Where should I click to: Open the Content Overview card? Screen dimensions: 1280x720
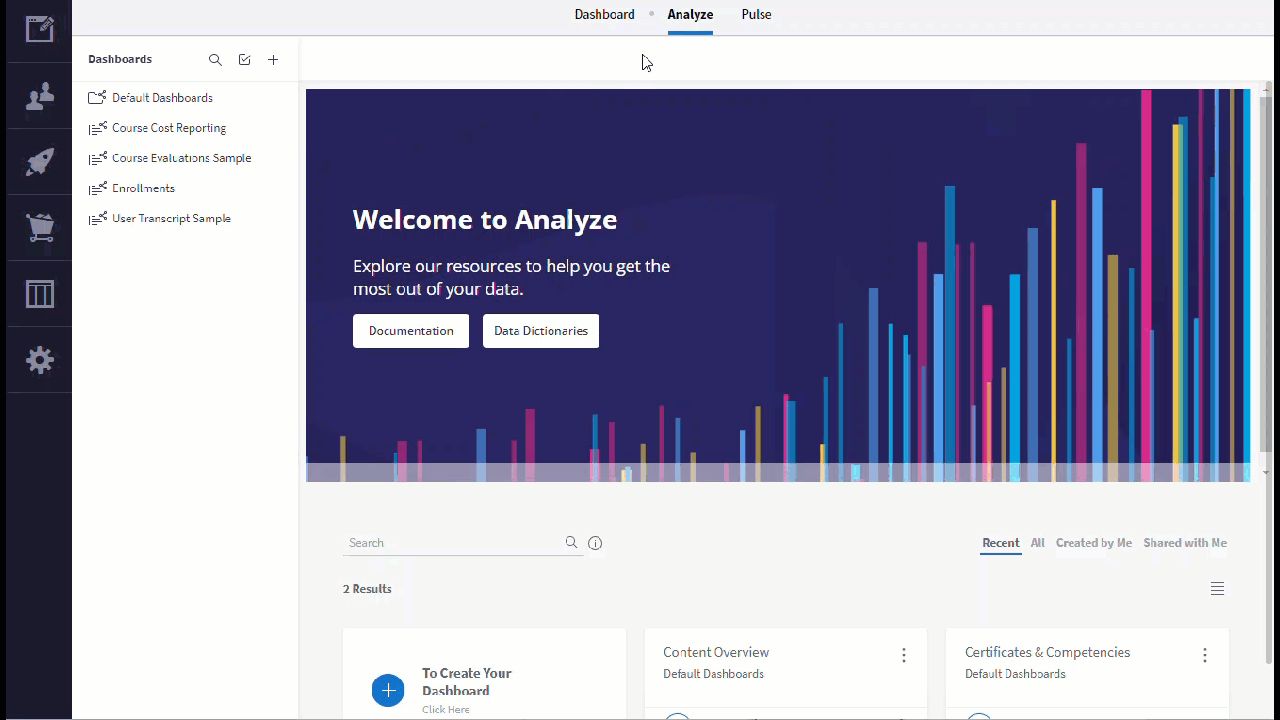[786, 673]
